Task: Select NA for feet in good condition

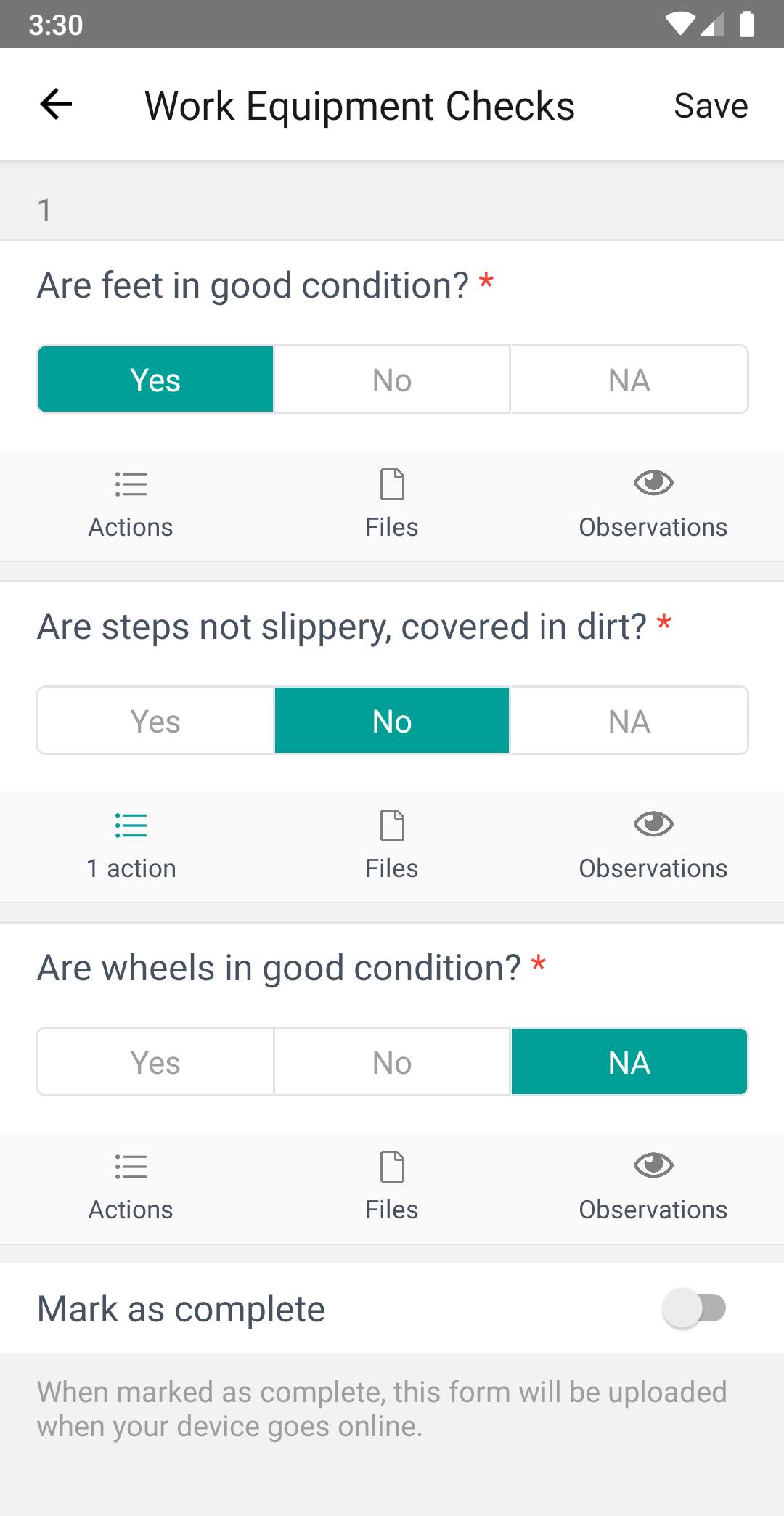Action: click(x=629, y=380)
